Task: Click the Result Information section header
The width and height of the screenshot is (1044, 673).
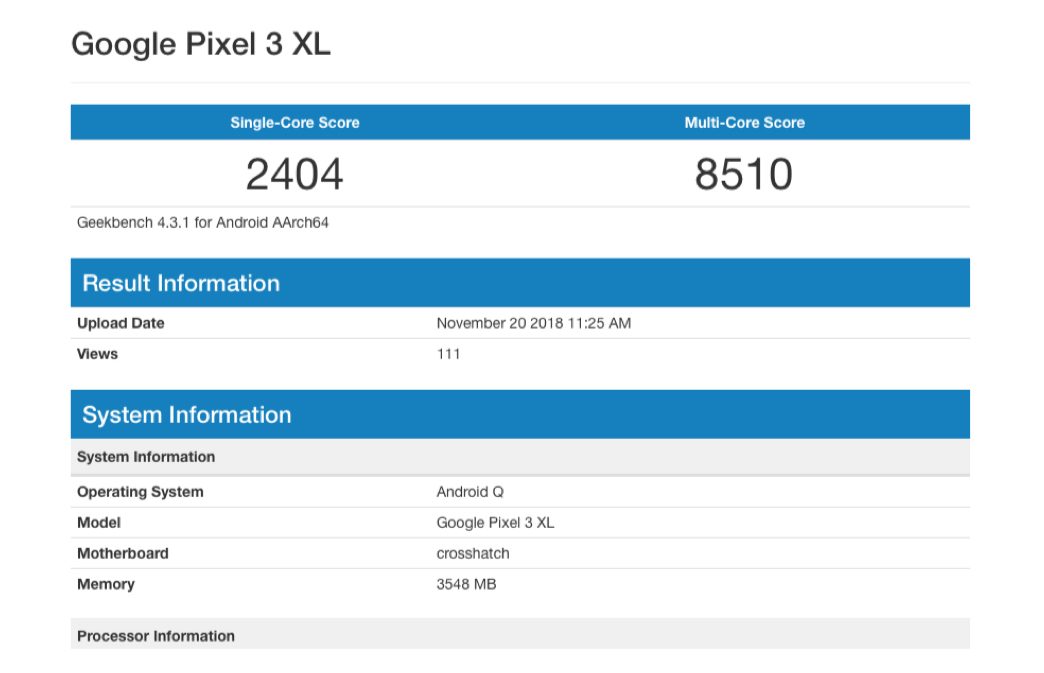Action: [x=181, y=283]
